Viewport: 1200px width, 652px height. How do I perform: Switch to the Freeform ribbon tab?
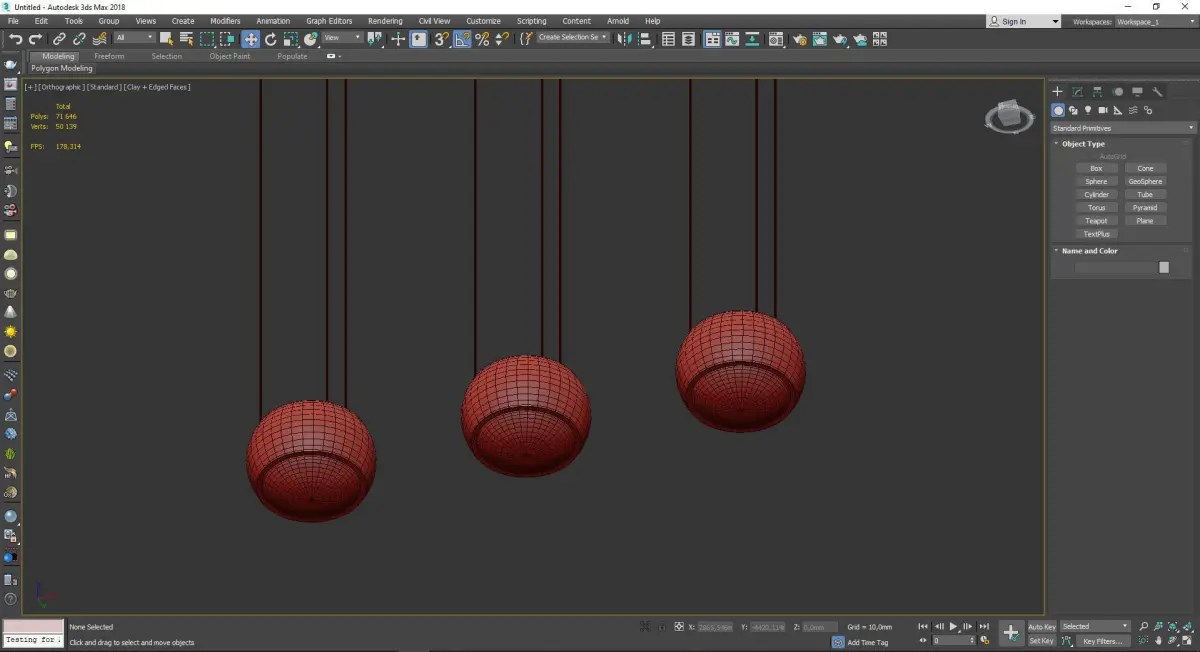109,56
